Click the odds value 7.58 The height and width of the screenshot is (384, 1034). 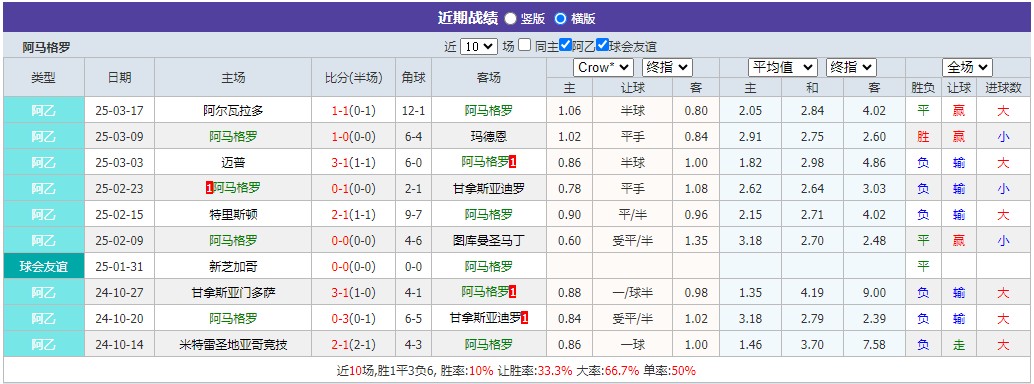click(874, 344)
